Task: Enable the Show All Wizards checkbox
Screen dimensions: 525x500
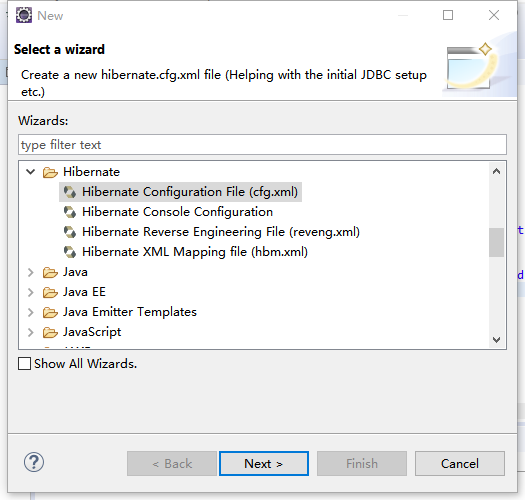Action: tap(24, 363)
